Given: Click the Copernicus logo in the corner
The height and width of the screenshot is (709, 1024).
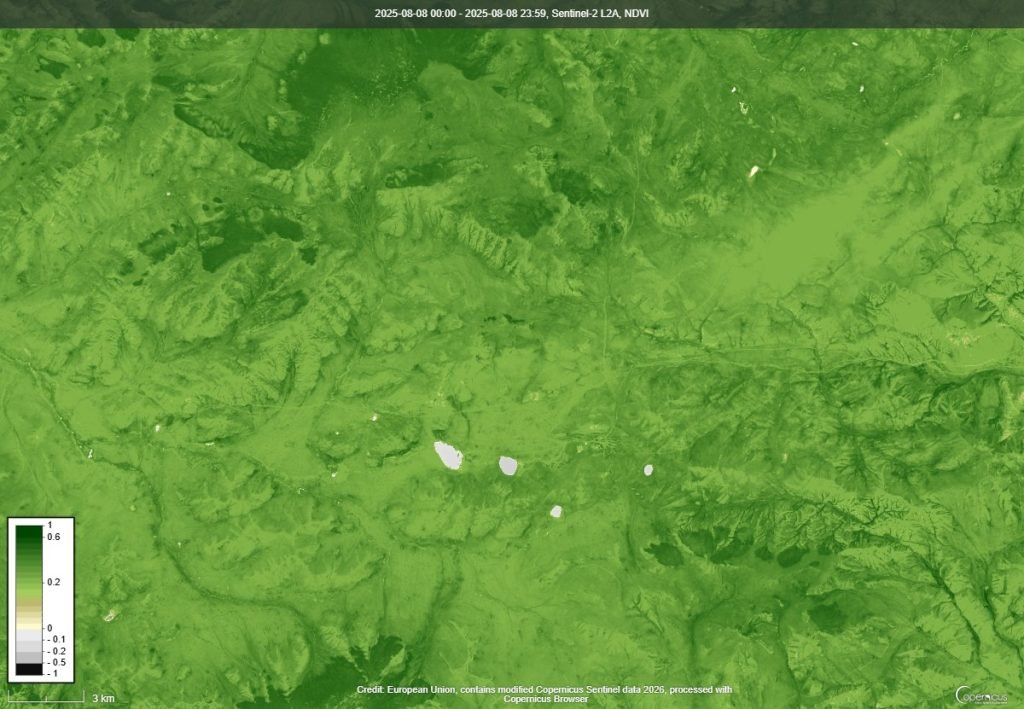Looking at the screenshot, I should [980, 695].
